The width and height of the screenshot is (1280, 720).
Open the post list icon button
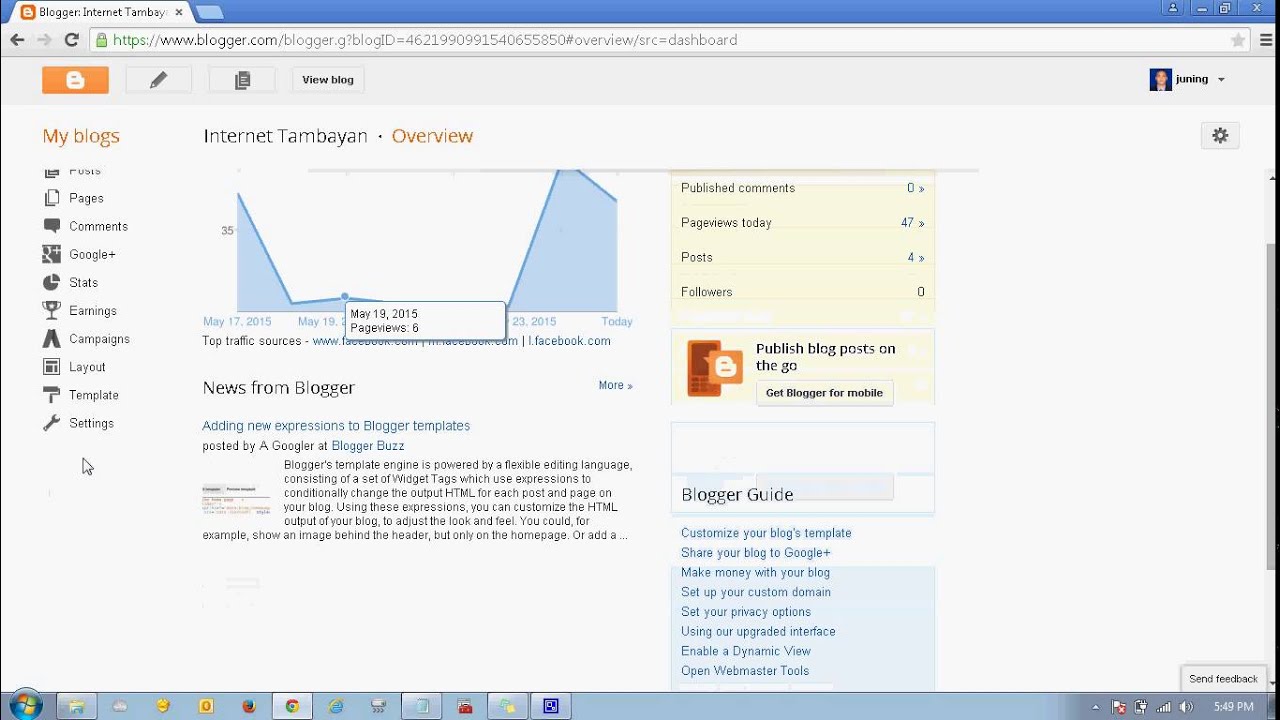click(242, 80)
